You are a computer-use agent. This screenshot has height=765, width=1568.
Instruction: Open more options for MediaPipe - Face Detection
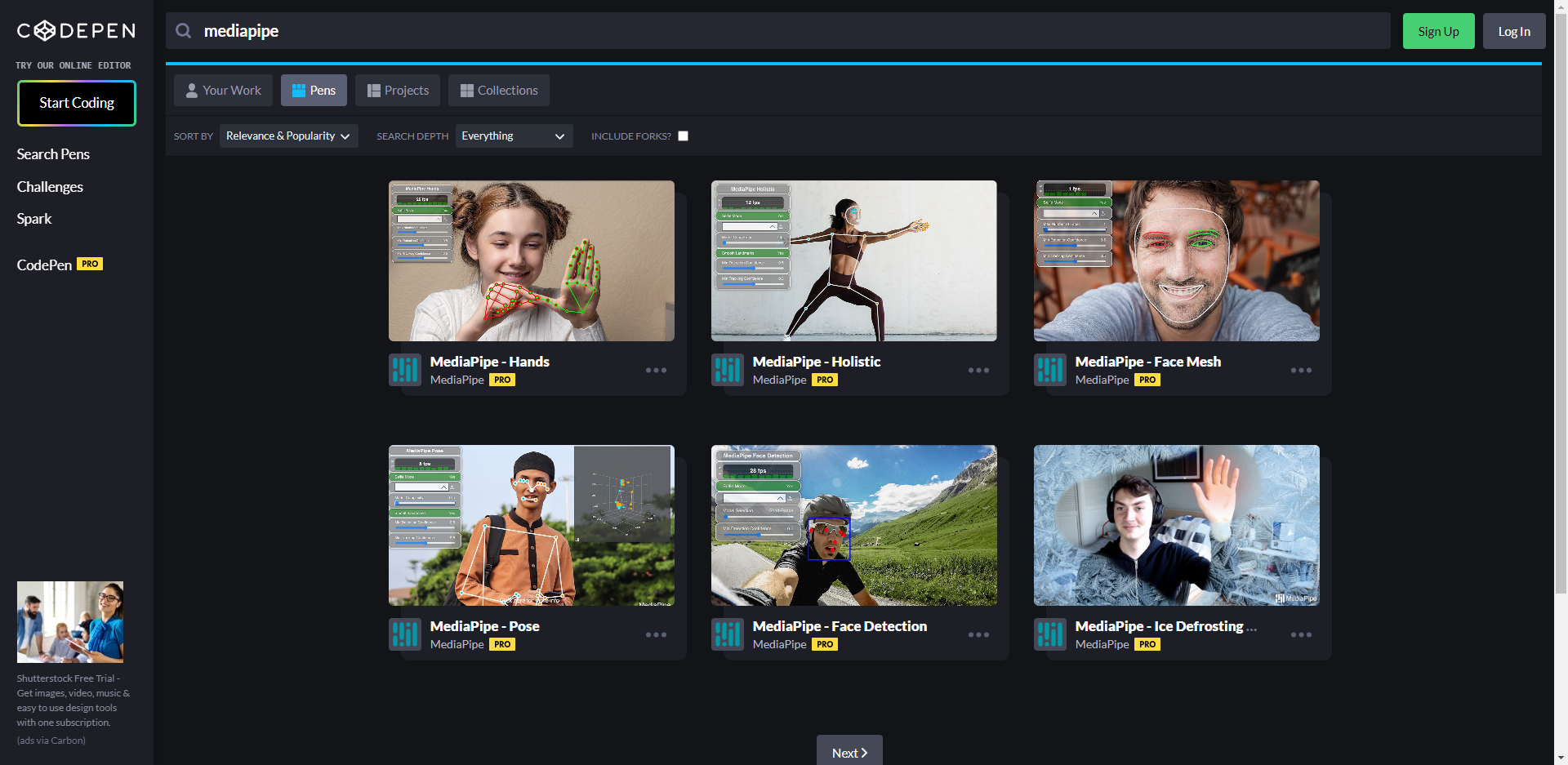coord(978,635)
